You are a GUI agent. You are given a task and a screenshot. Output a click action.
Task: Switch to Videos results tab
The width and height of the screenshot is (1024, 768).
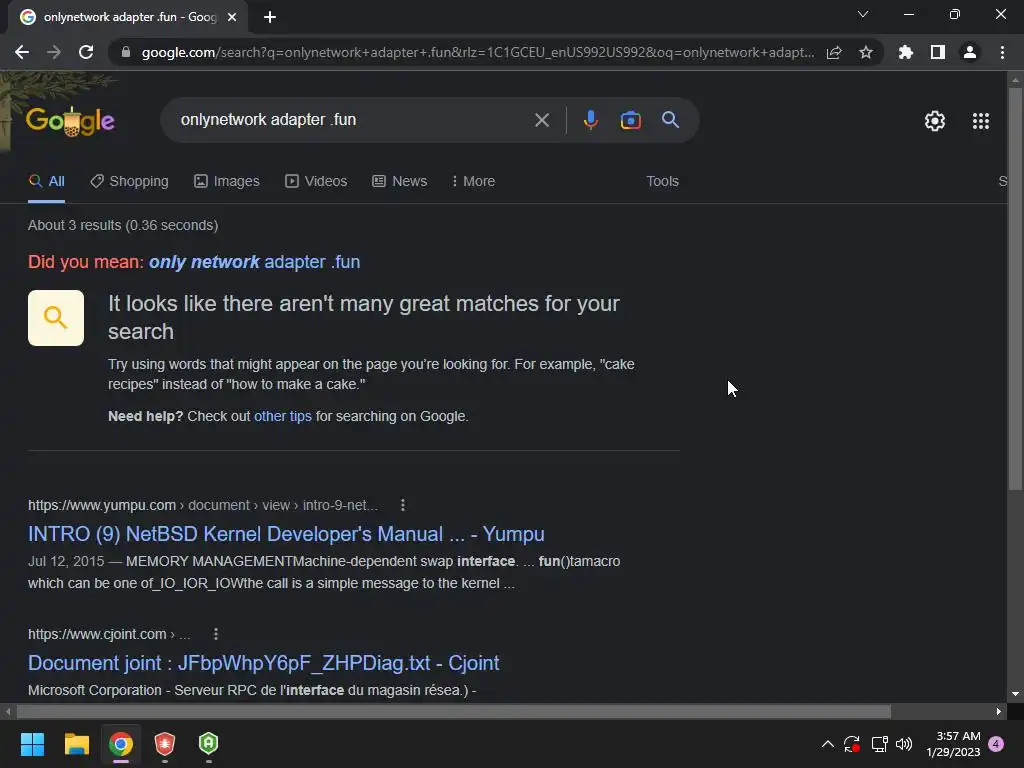[x=316, y=182]
